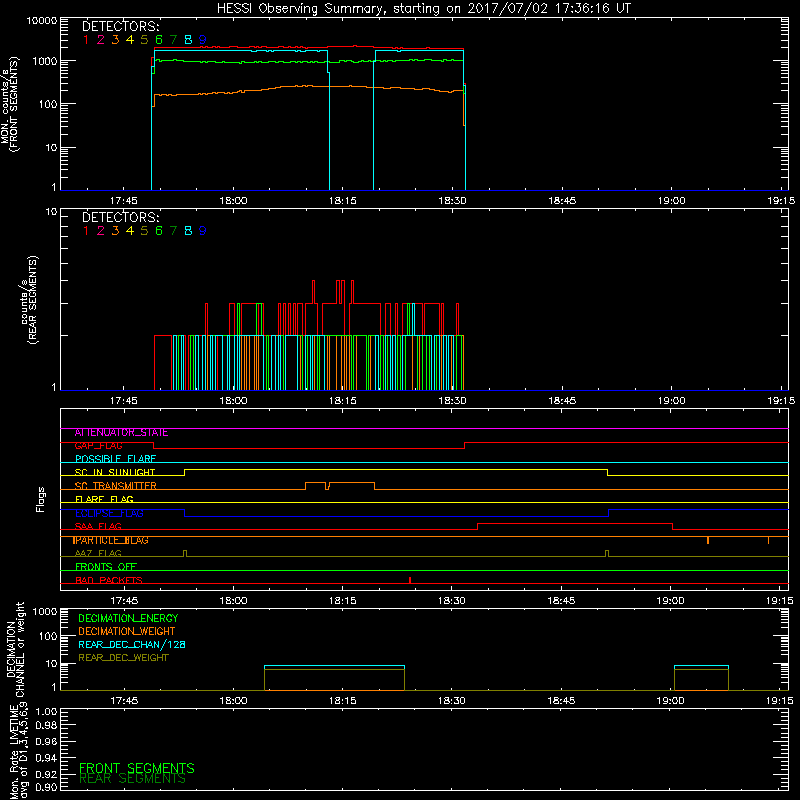This screenshot has width=800, height=800.
Task: Select detector 2 in the rear segments legend
Action: (101, 231)
